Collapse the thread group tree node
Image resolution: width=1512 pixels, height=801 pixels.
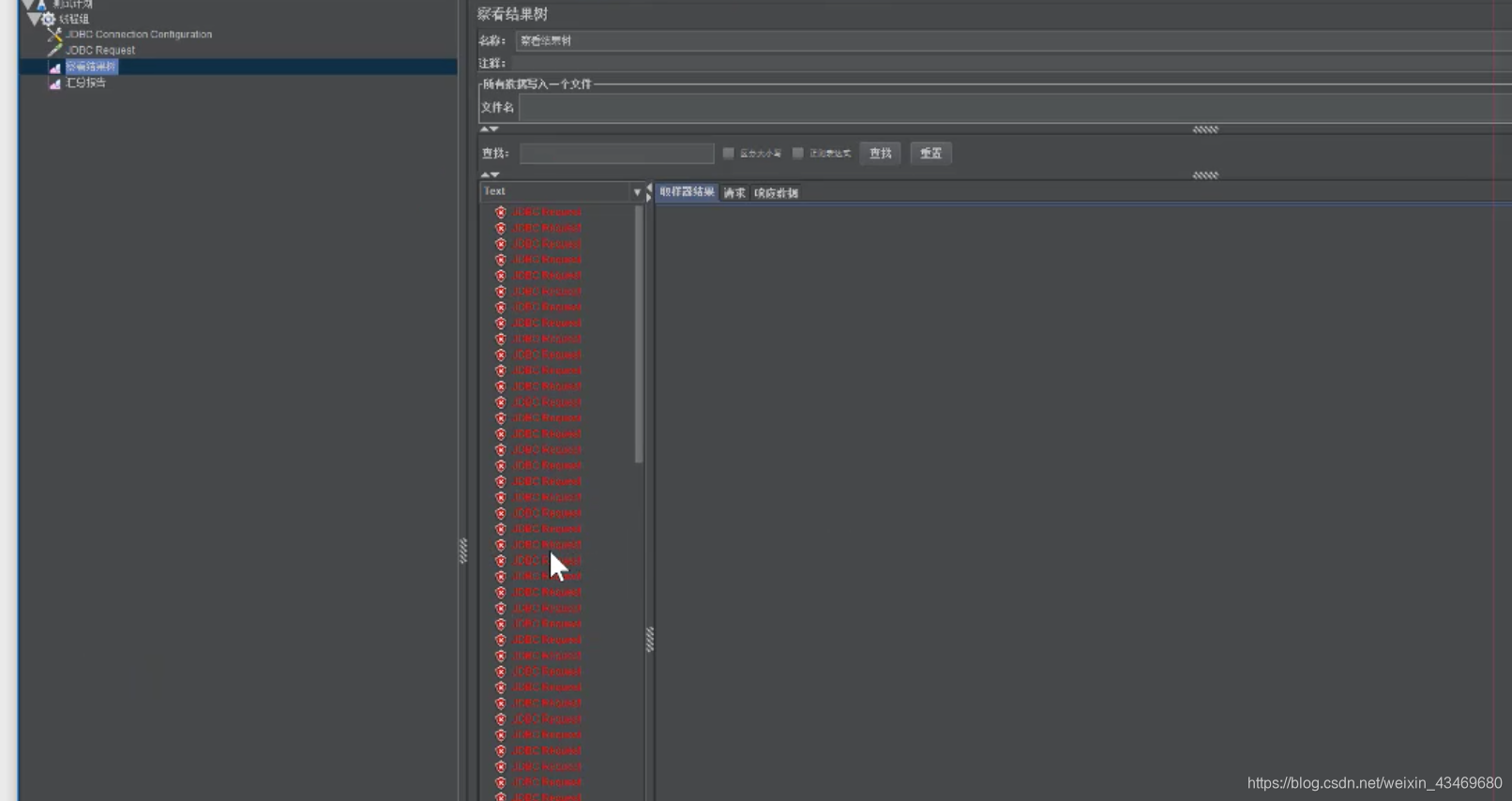(x=34, y=19)
